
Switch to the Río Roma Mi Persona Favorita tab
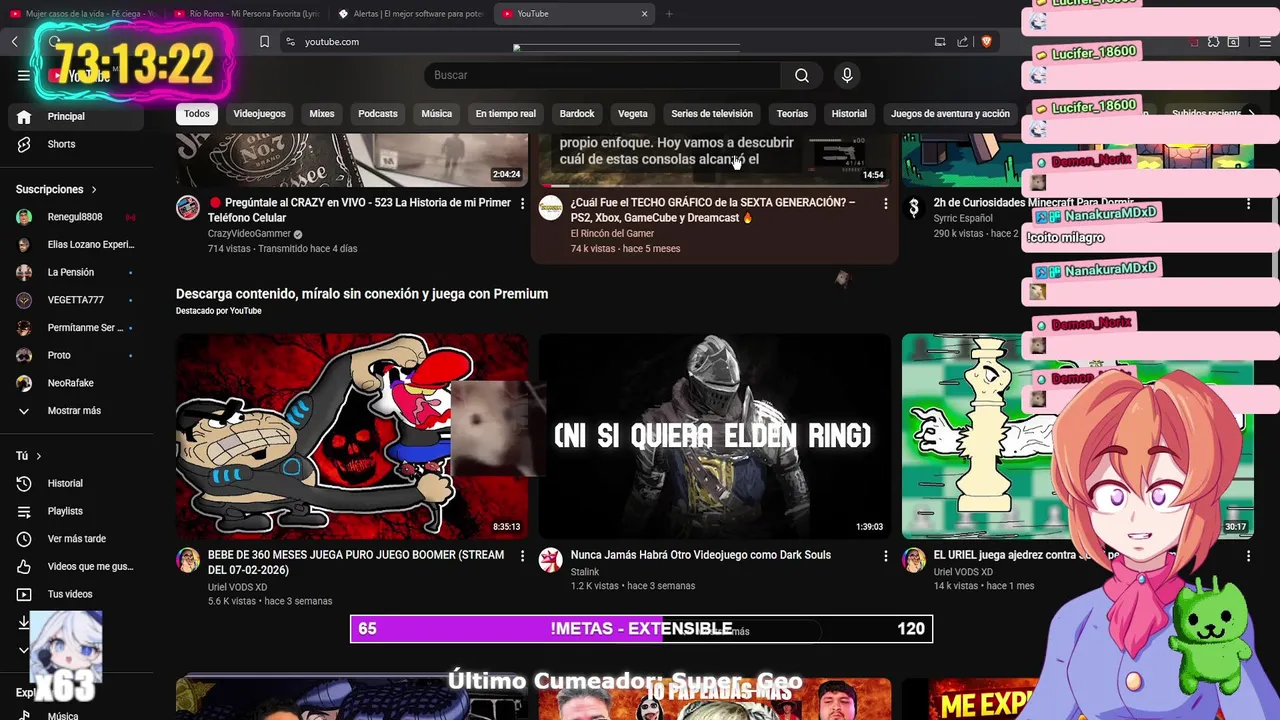[245, 14]
